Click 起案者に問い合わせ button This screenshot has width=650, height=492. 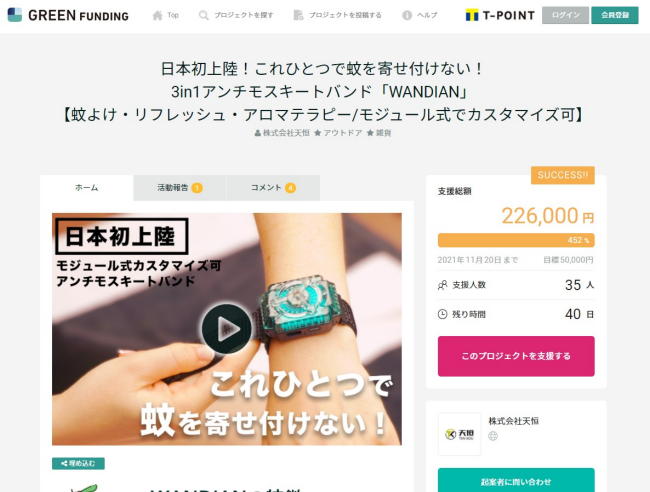pos(516,481)
